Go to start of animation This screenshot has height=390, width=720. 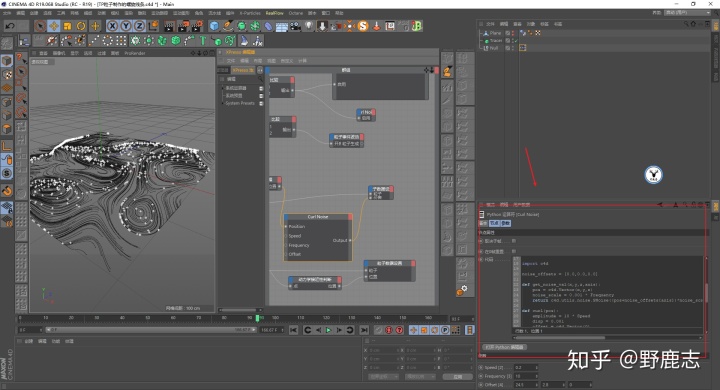pos(294,330)
